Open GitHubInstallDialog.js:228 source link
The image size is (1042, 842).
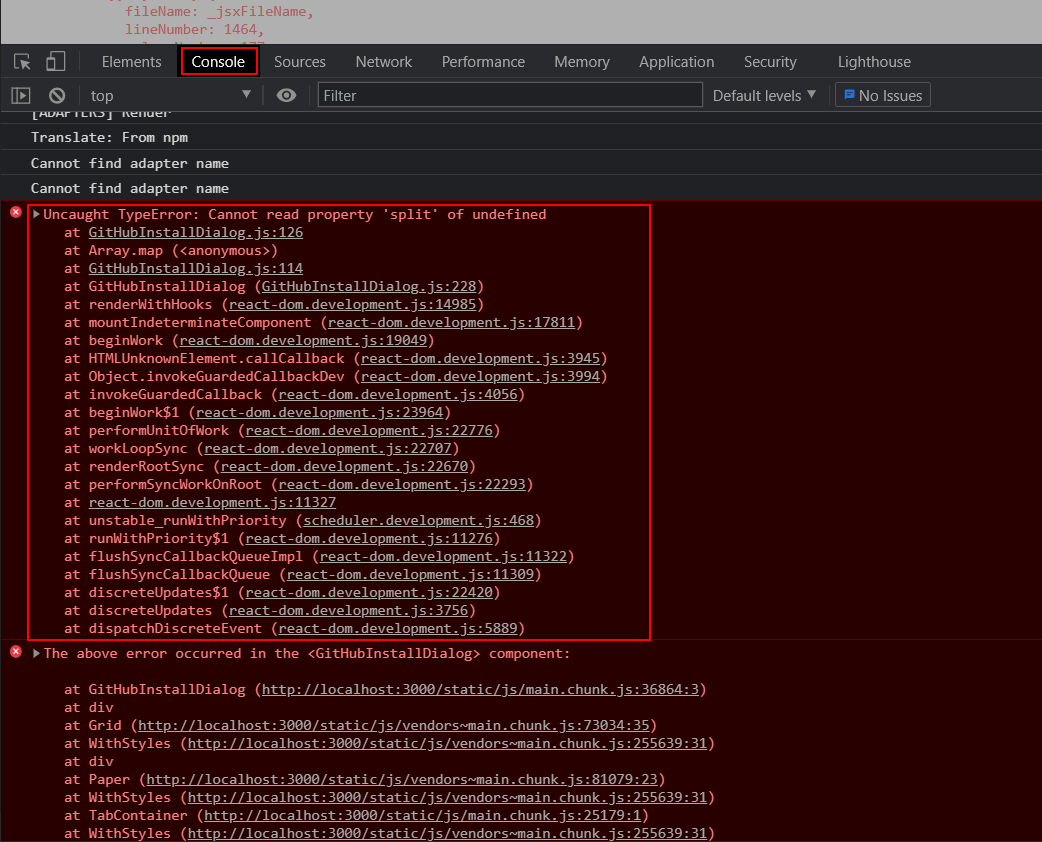pyautogui.click(x=369, y=286)
